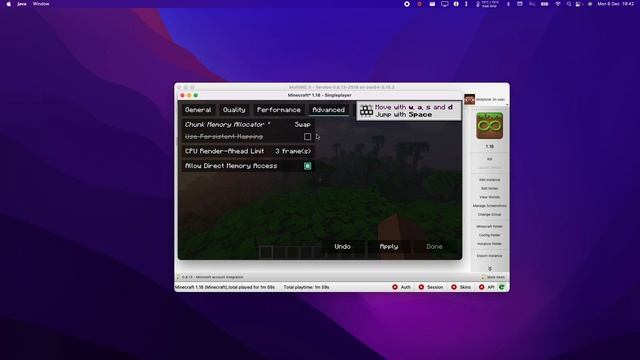
Task: Click the Undo button
Action: point(342,247)
